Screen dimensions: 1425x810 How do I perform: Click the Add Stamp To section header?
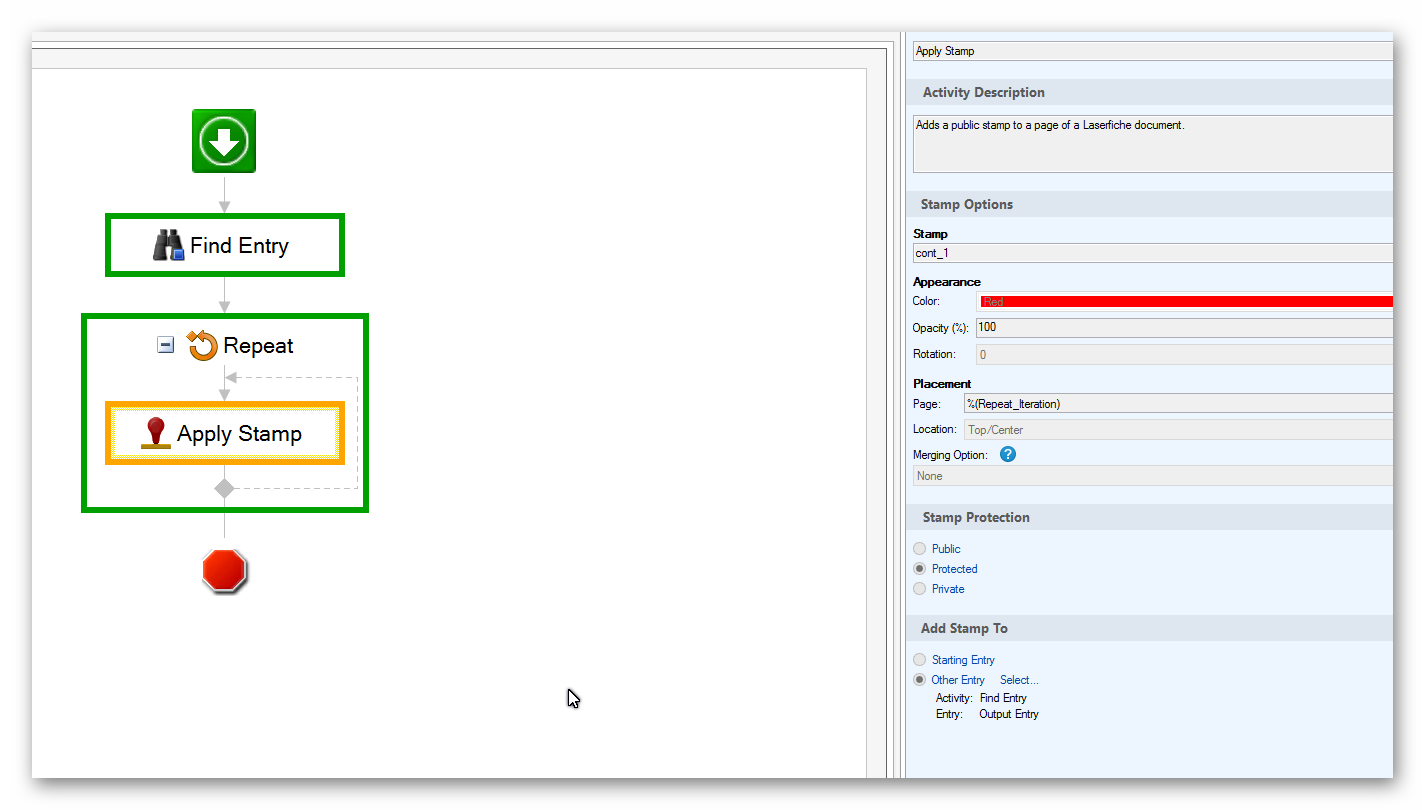point(1150,628)
